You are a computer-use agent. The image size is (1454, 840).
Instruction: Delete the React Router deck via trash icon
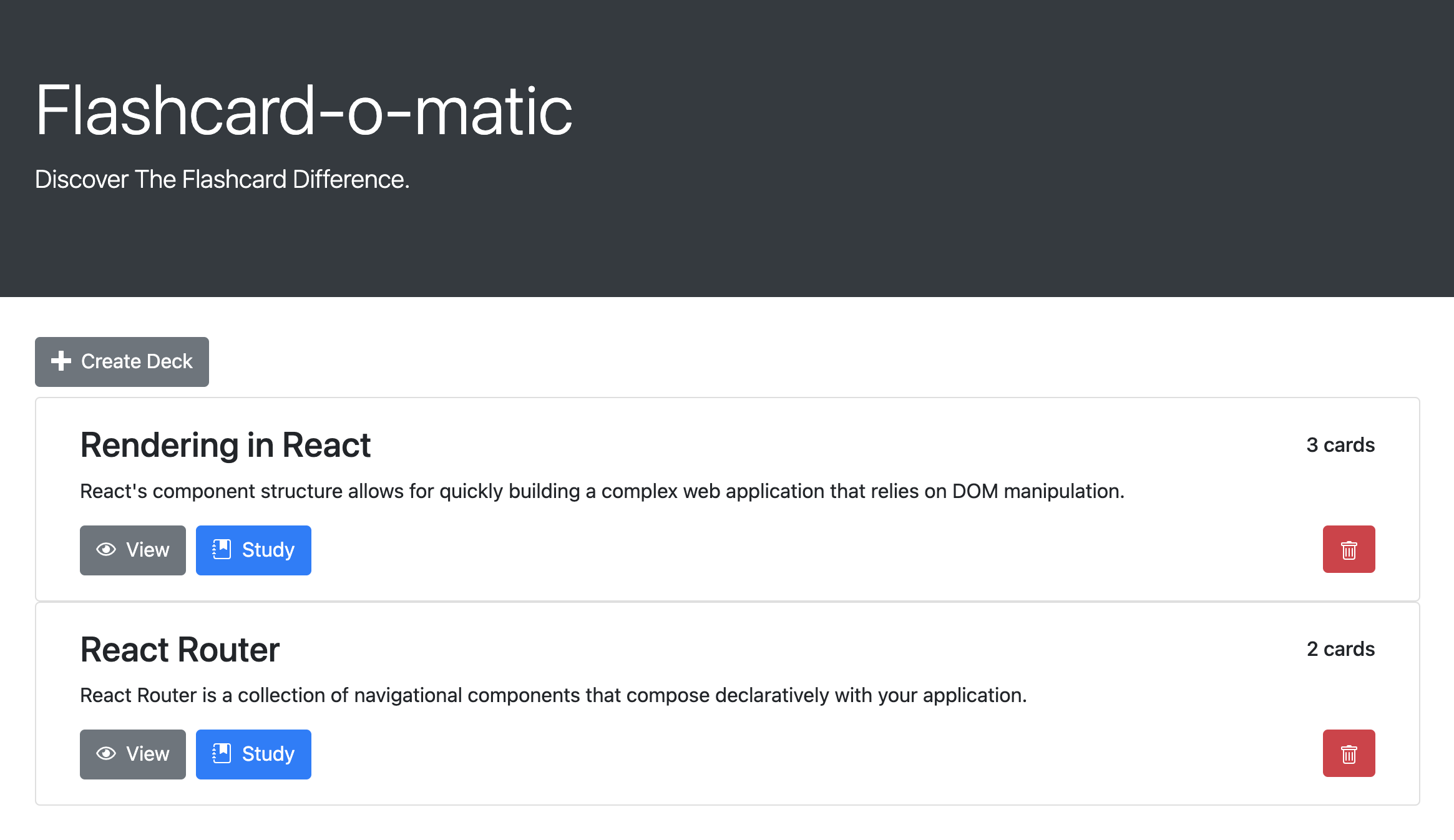1349,753
